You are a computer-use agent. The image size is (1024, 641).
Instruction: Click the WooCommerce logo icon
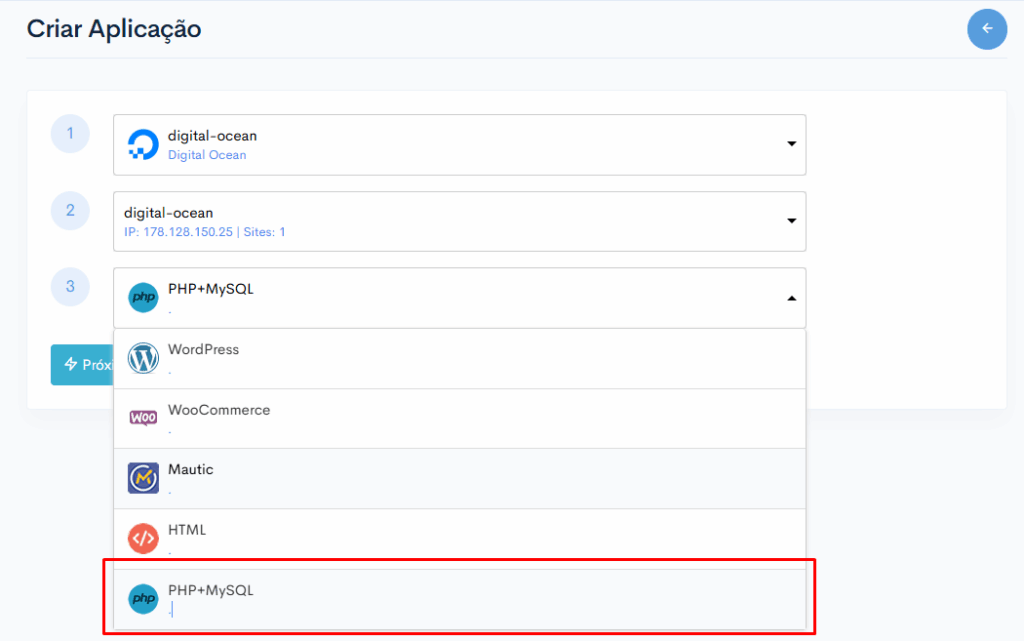(143, 418)
